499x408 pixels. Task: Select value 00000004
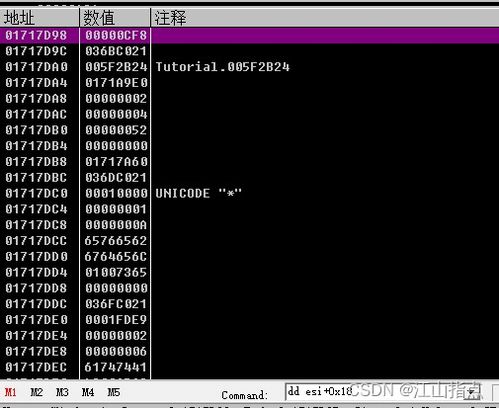[x=116, y=114]
